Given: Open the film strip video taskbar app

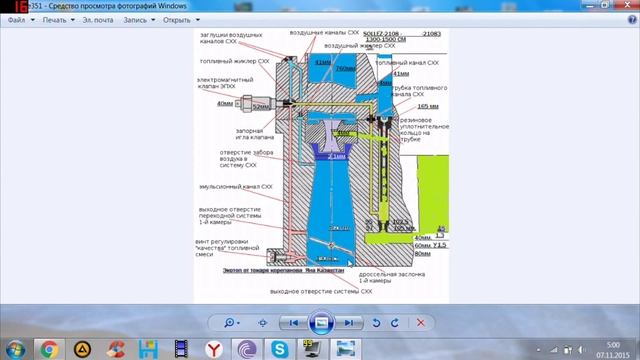Looking at the screenshot, I should (181, 350).
